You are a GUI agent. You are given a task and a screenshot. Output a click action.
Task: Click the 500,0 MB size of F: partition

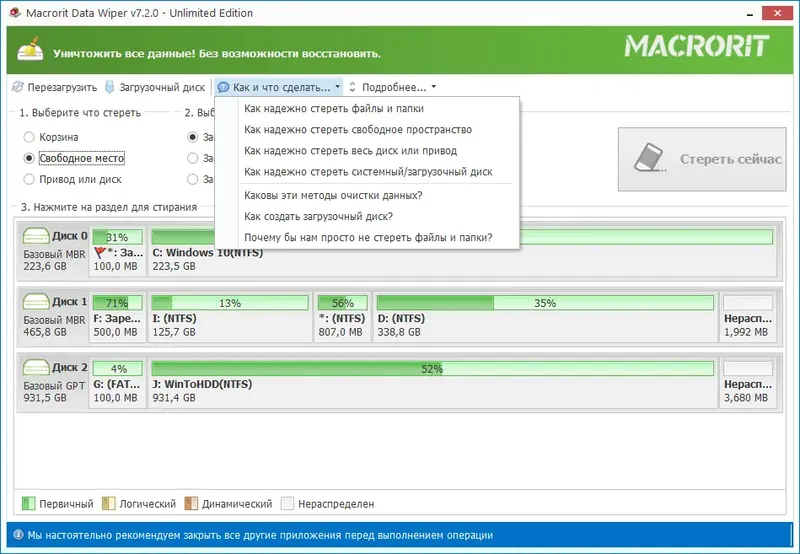pos(115,332)
